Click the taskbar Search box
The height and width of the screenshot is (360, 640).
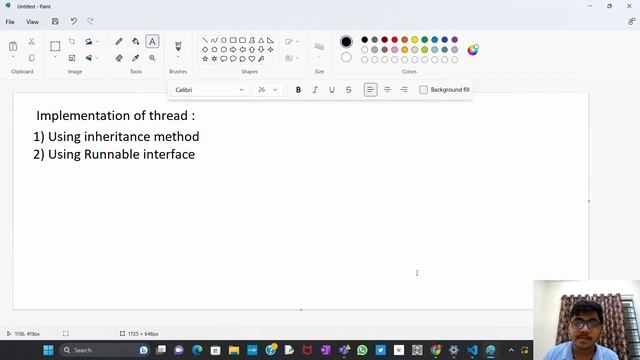pos(104,350)
